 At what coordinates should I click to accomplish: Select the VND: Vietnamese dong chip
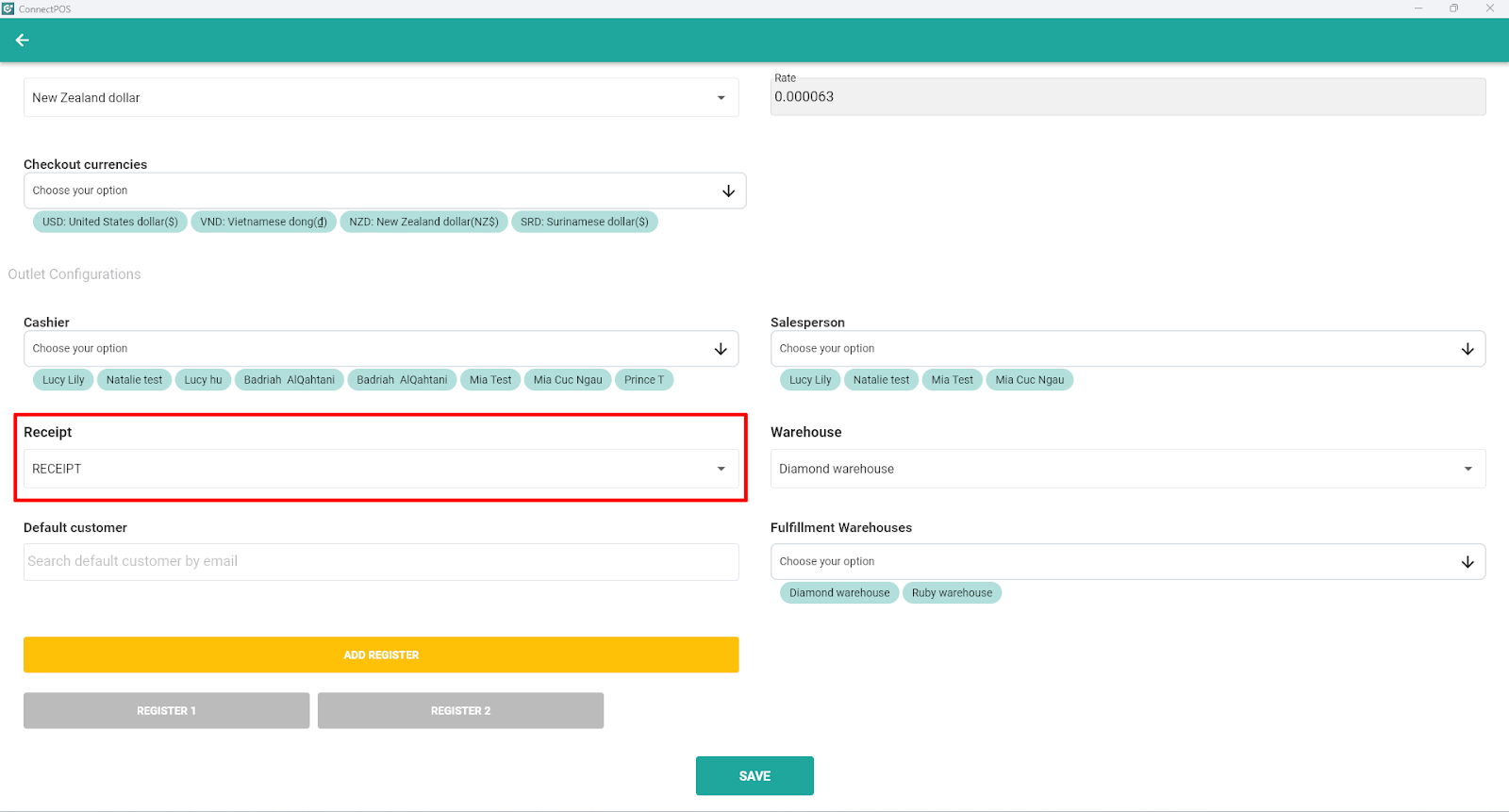263,222
